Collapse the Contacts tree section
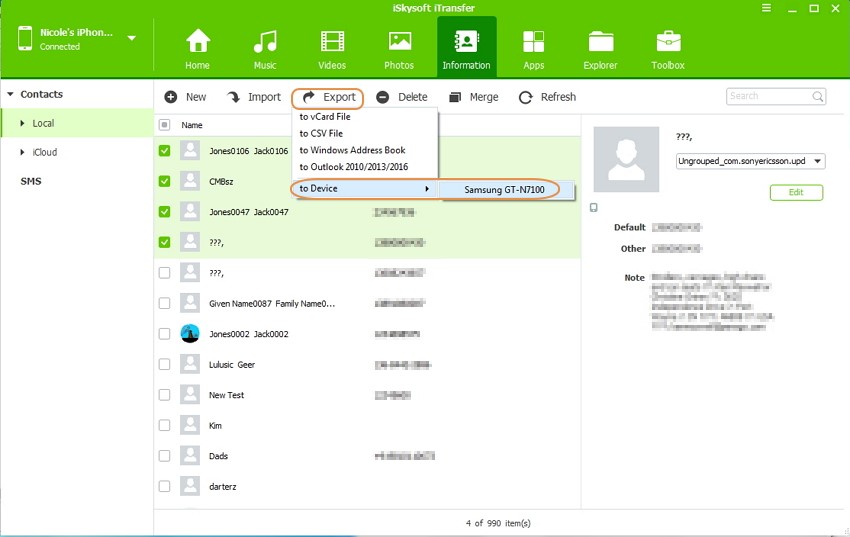 [x=10, y=94]
